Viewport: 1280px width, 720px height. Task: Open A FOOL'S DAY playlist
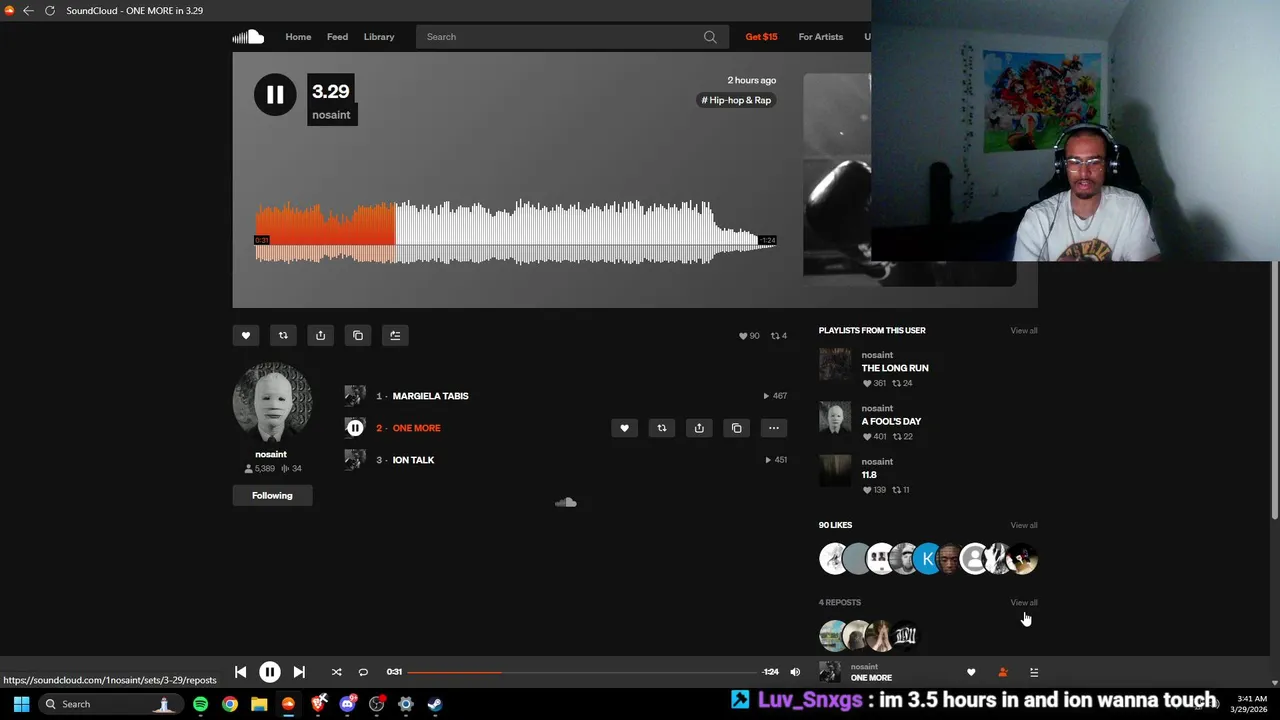click(x=891, y=421)
